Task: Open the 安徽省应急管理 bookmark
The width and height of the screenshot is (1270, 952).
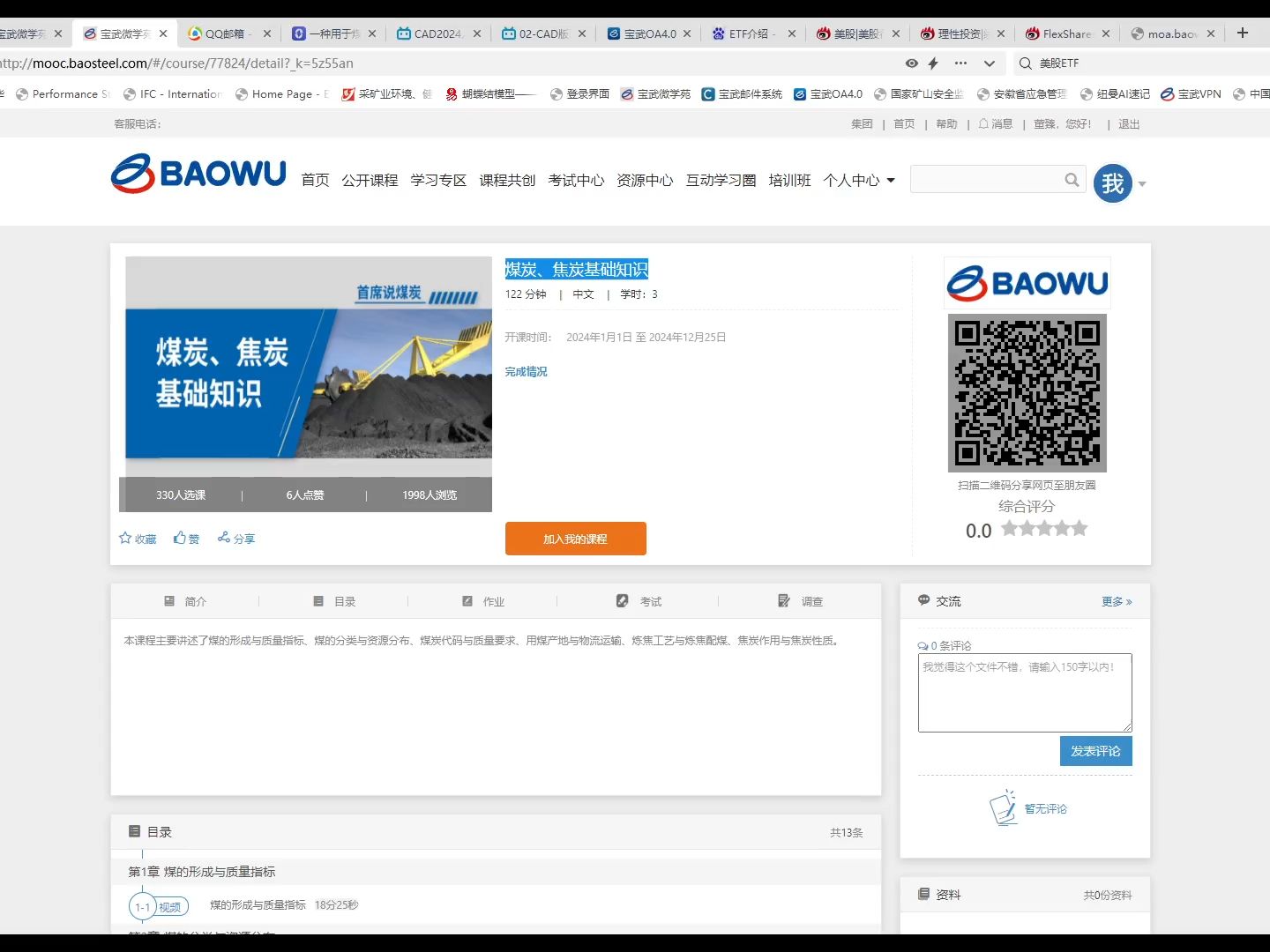Action: 1021,94
